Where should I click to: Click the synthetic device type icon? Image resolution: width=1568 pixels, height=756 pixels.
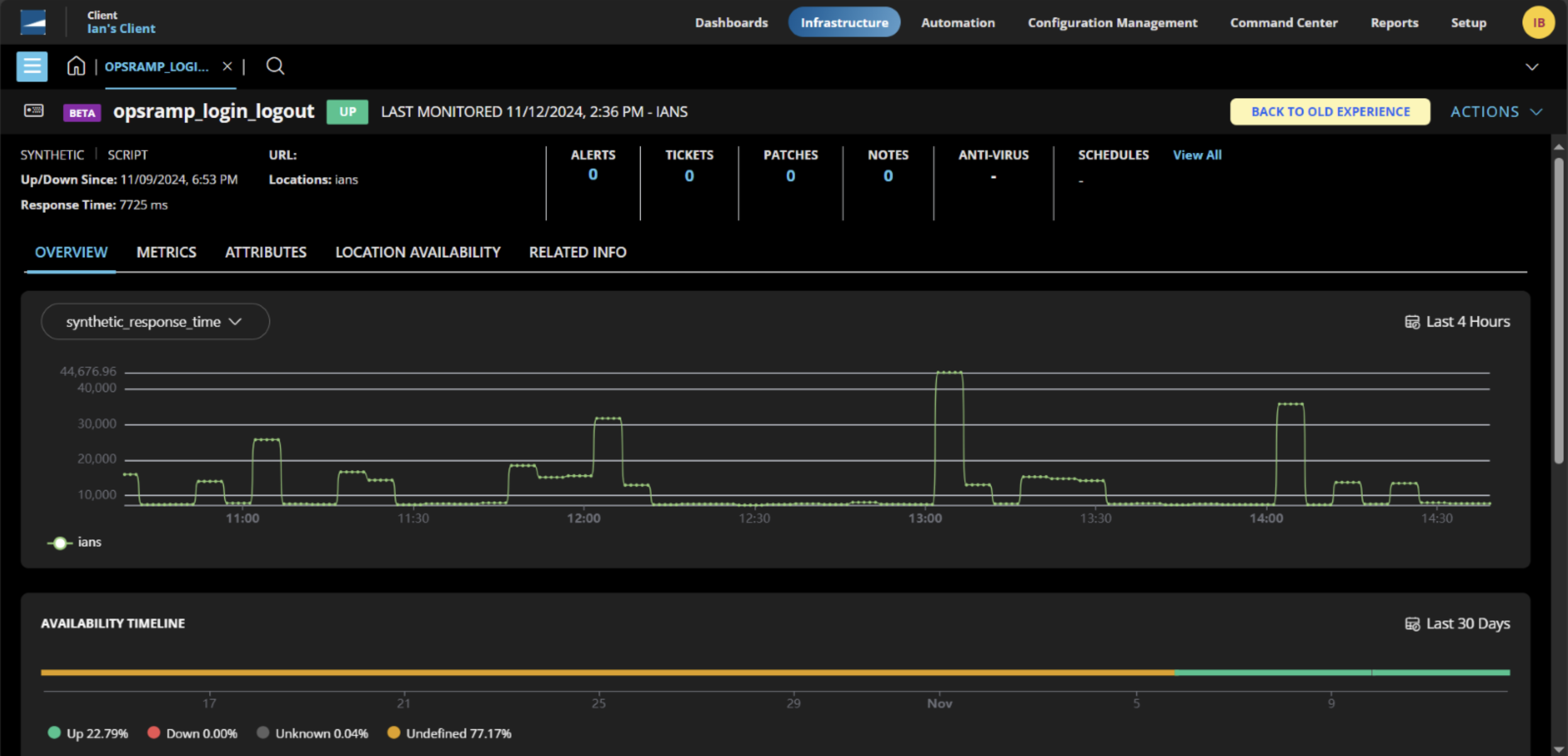tap(34, 111)
